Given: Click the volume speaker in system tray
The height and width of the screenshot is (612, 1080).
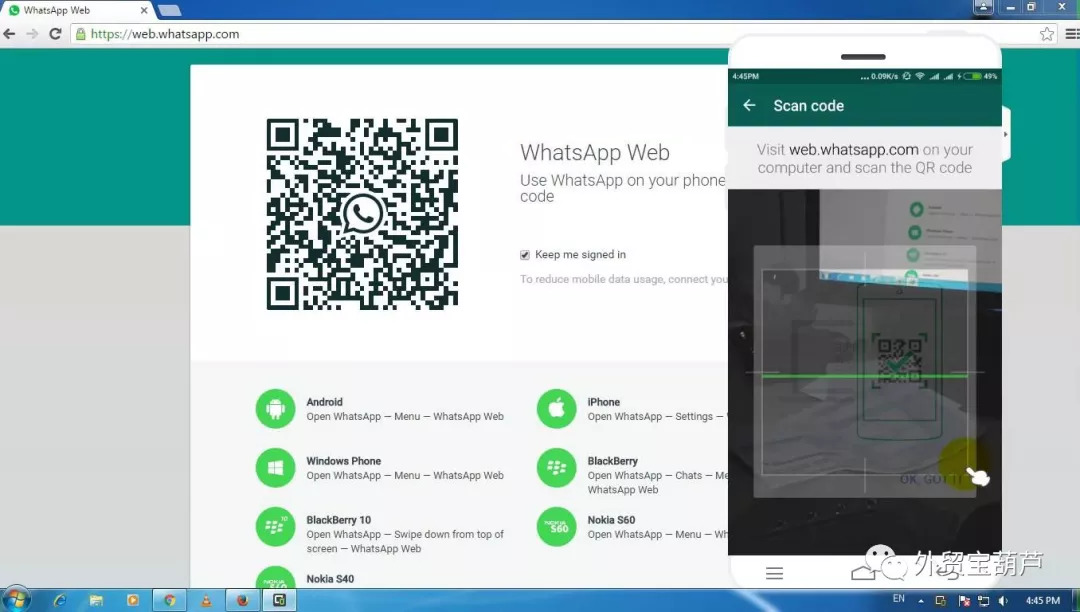Looking at the screenshot, I should click(x=1002, y=600).
